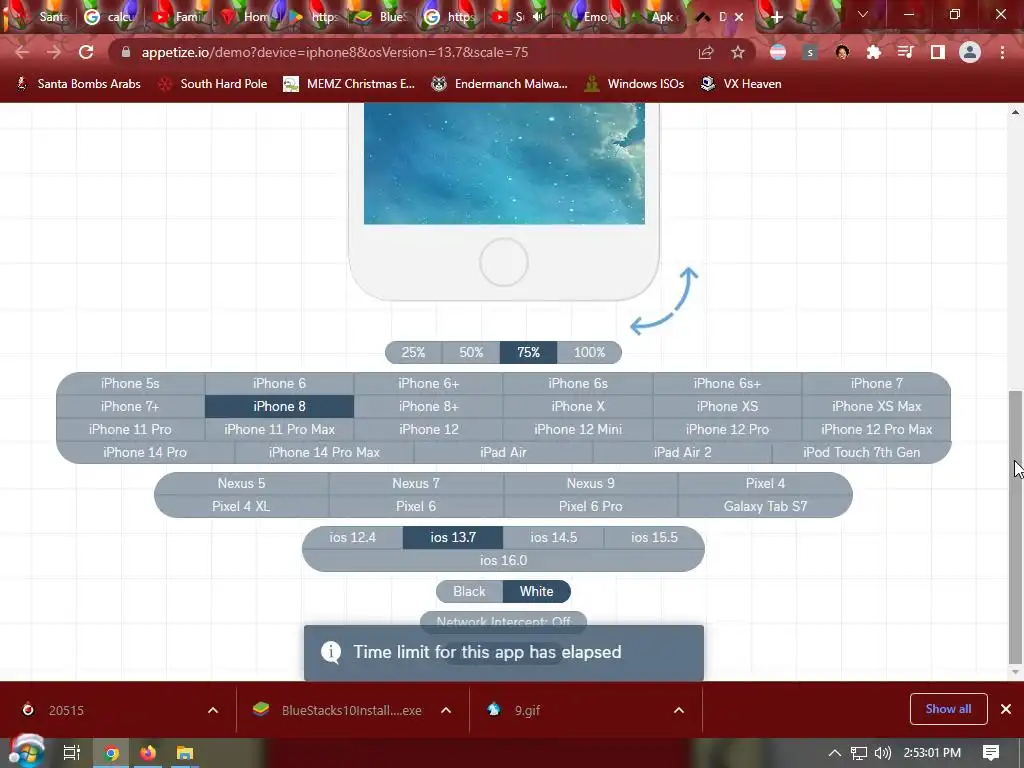Open the South Hard Pole bookmark
Image resolution: width=1024 pixels, height=768 pixels.
[x=214, y=84]
